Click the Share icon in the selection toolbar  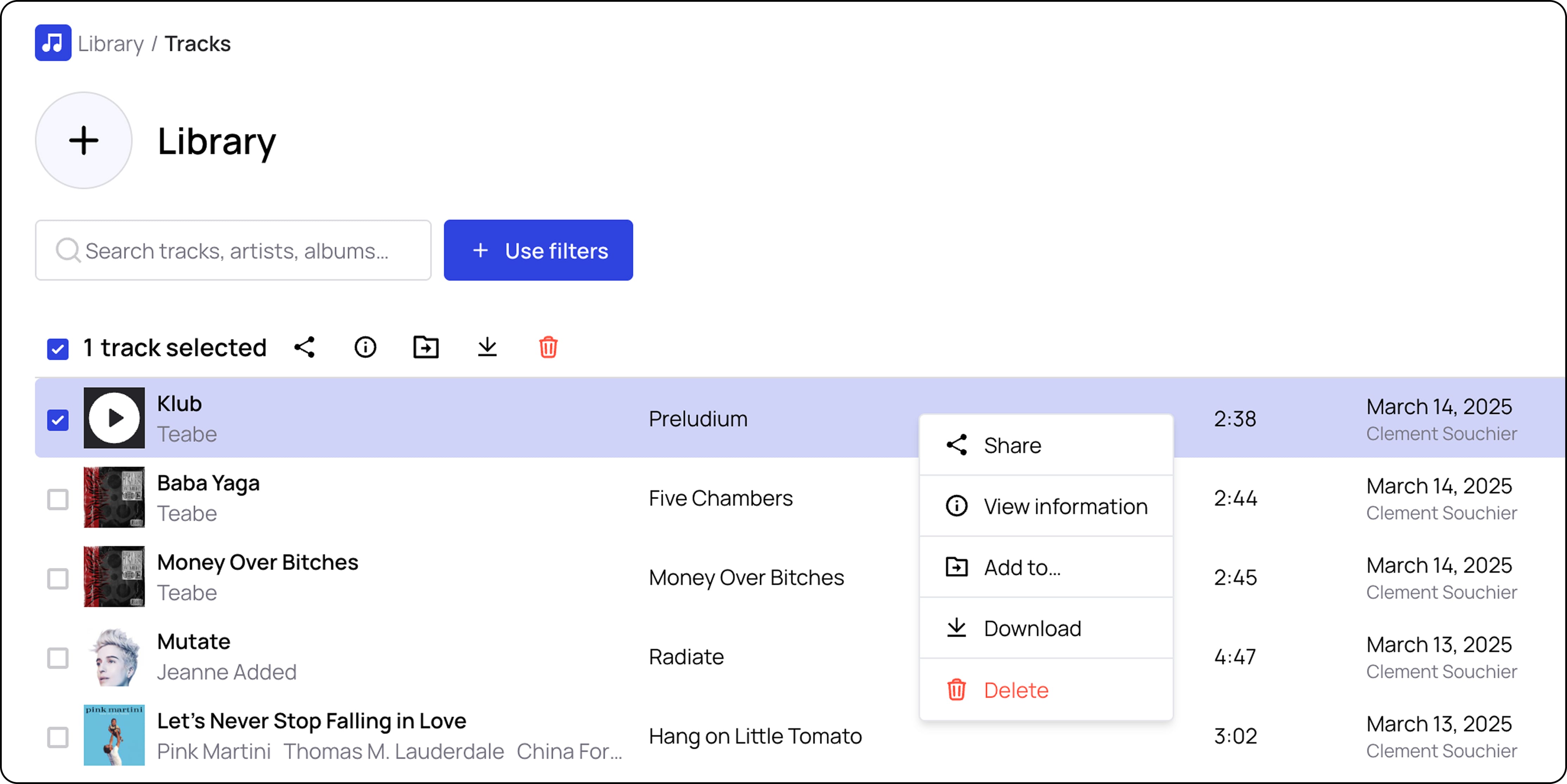click(304, 347)
